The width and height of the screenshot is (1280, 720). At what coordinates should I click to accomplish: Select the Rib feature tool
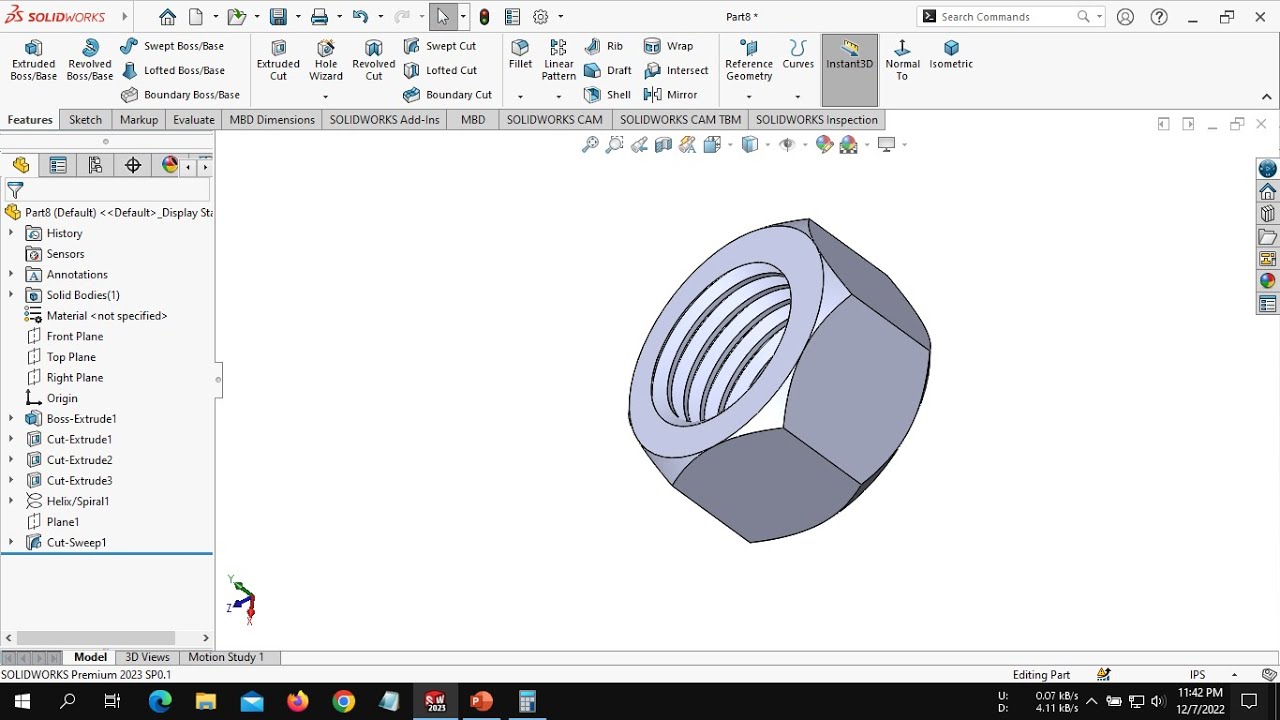tap(603, 46)
